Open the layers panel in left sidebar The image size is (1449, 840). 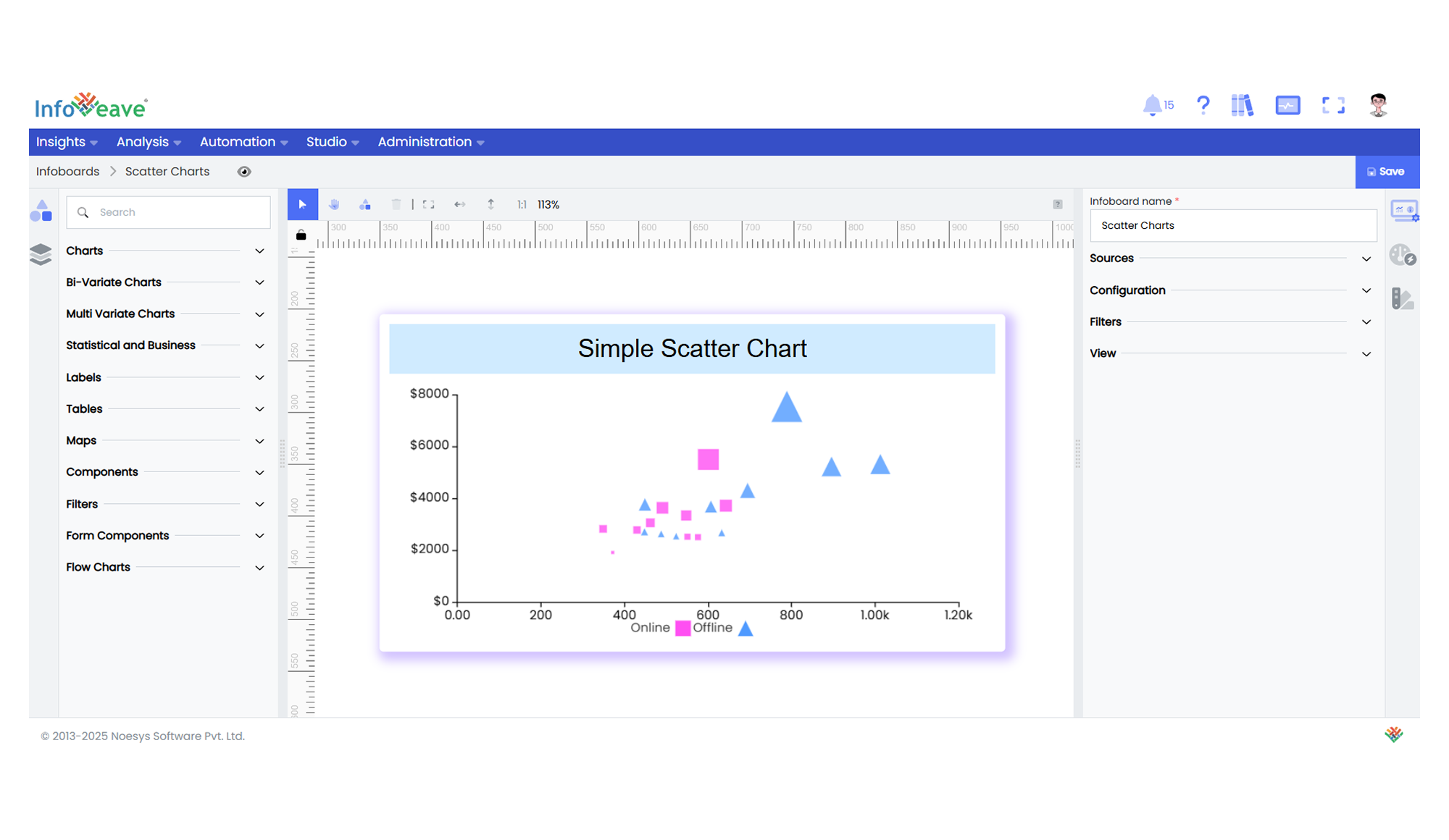tap(41, 254)
